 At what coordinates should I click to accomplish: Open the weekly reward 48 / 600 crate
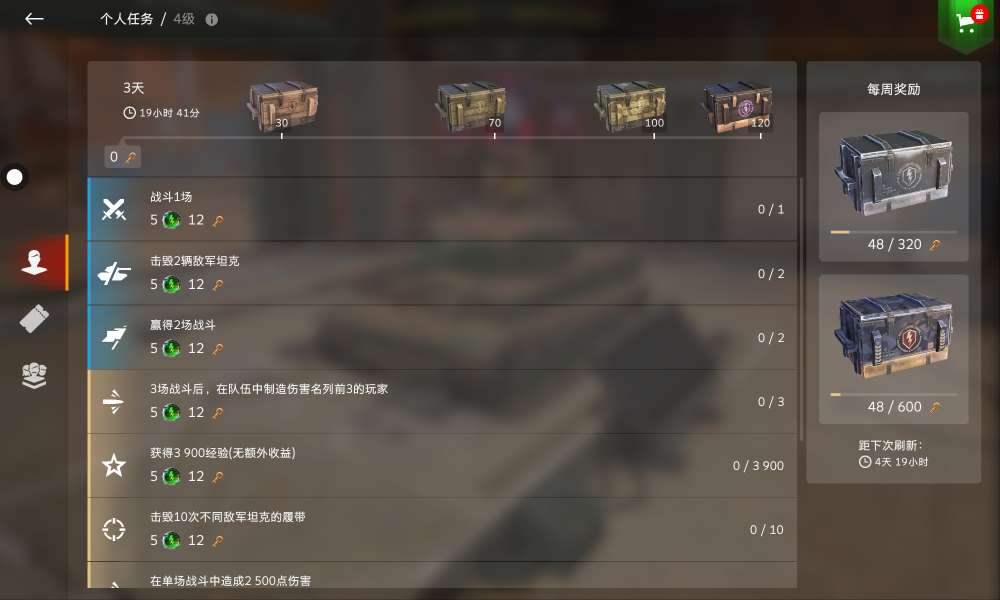(x=893, y=349)
